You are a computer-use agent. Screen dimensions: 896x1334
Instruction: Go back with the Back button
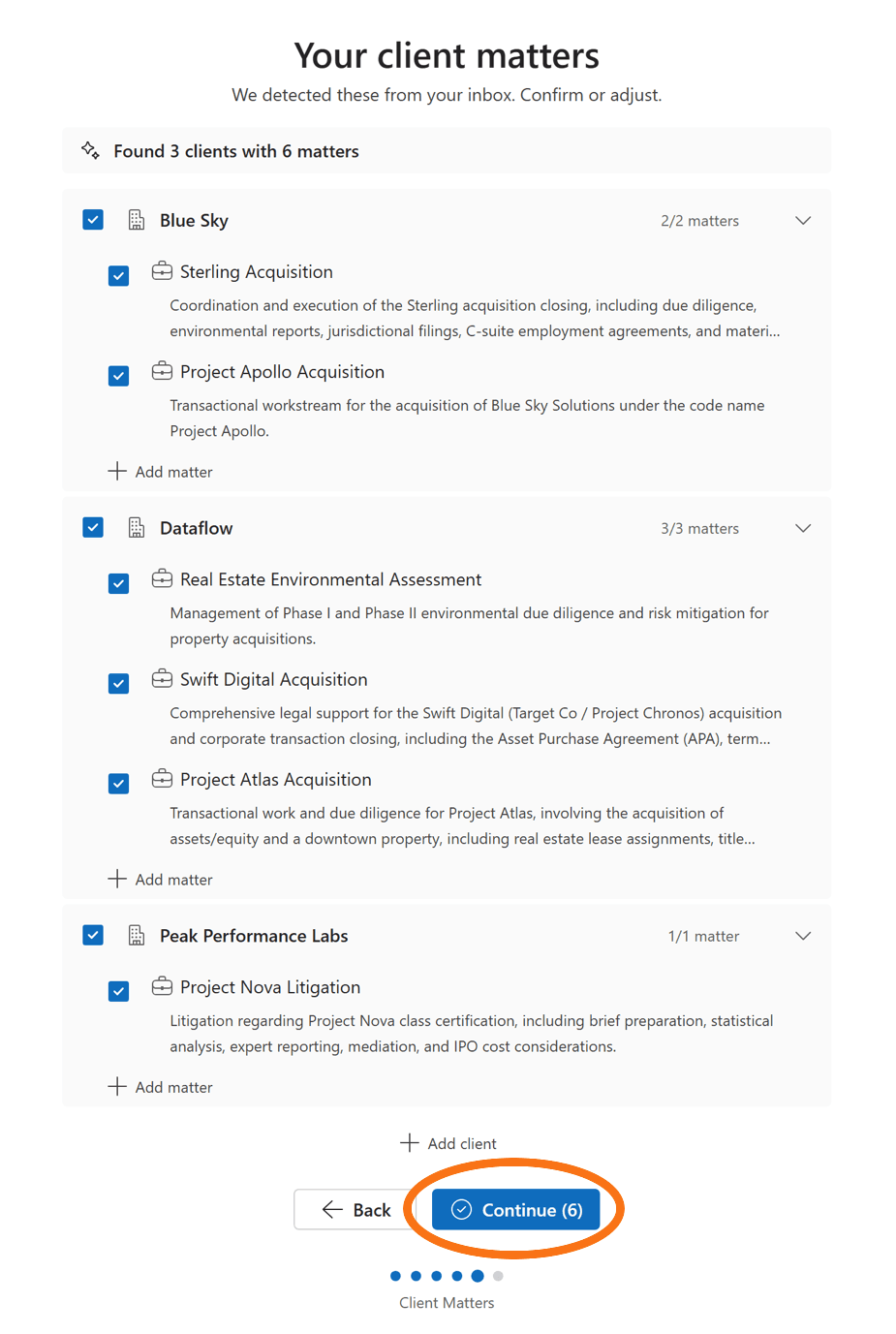coord(355,1209)
